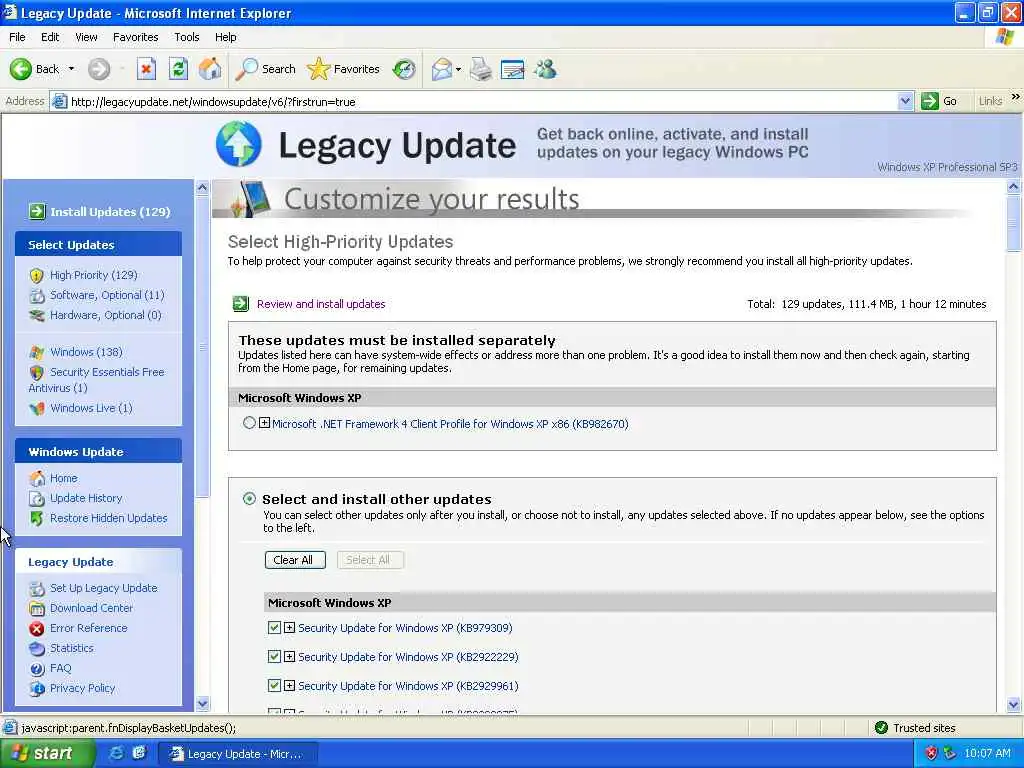
Task: Open the Search toolbar button
Action: pos(266,69)
